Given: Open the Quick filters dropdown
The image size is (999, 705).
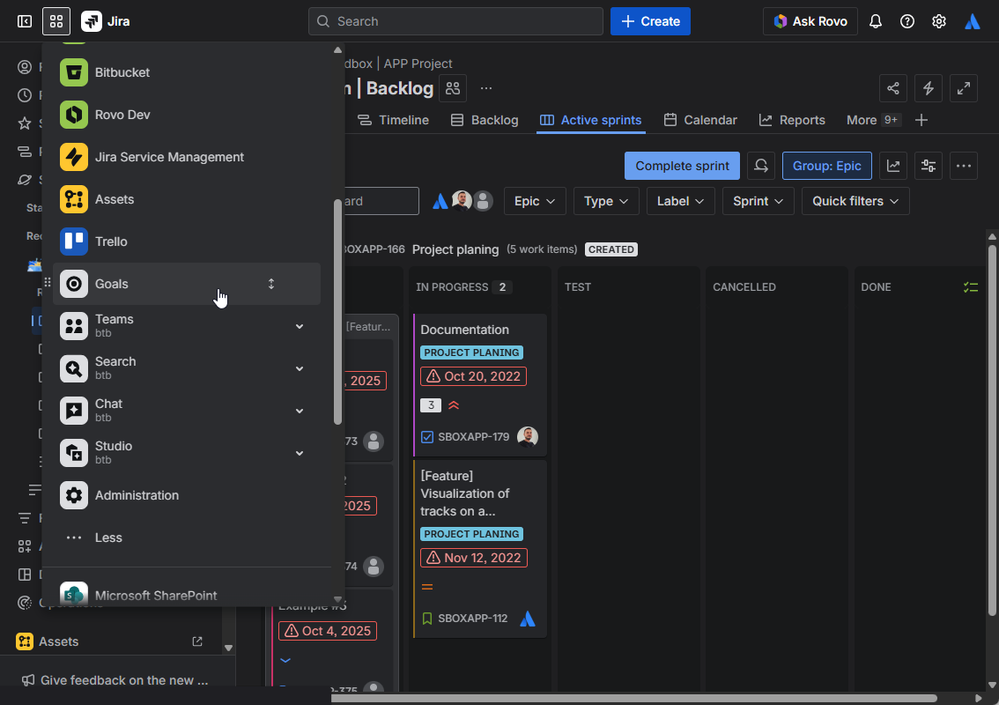Looking at the screenshot, I should [x=855, y=201].
